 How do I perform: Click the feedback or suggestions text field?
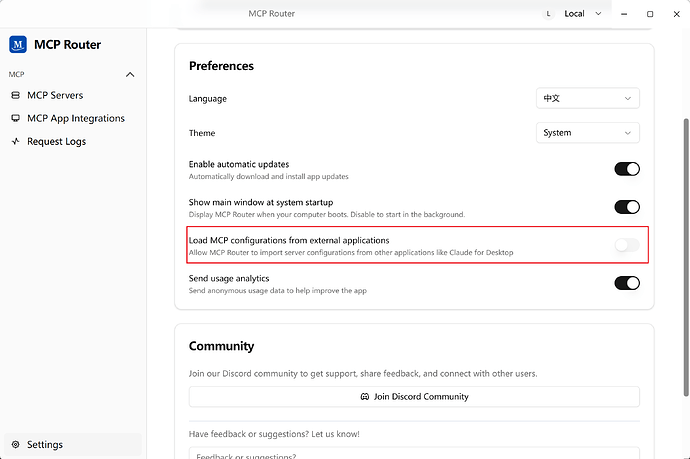click(414, 453)
